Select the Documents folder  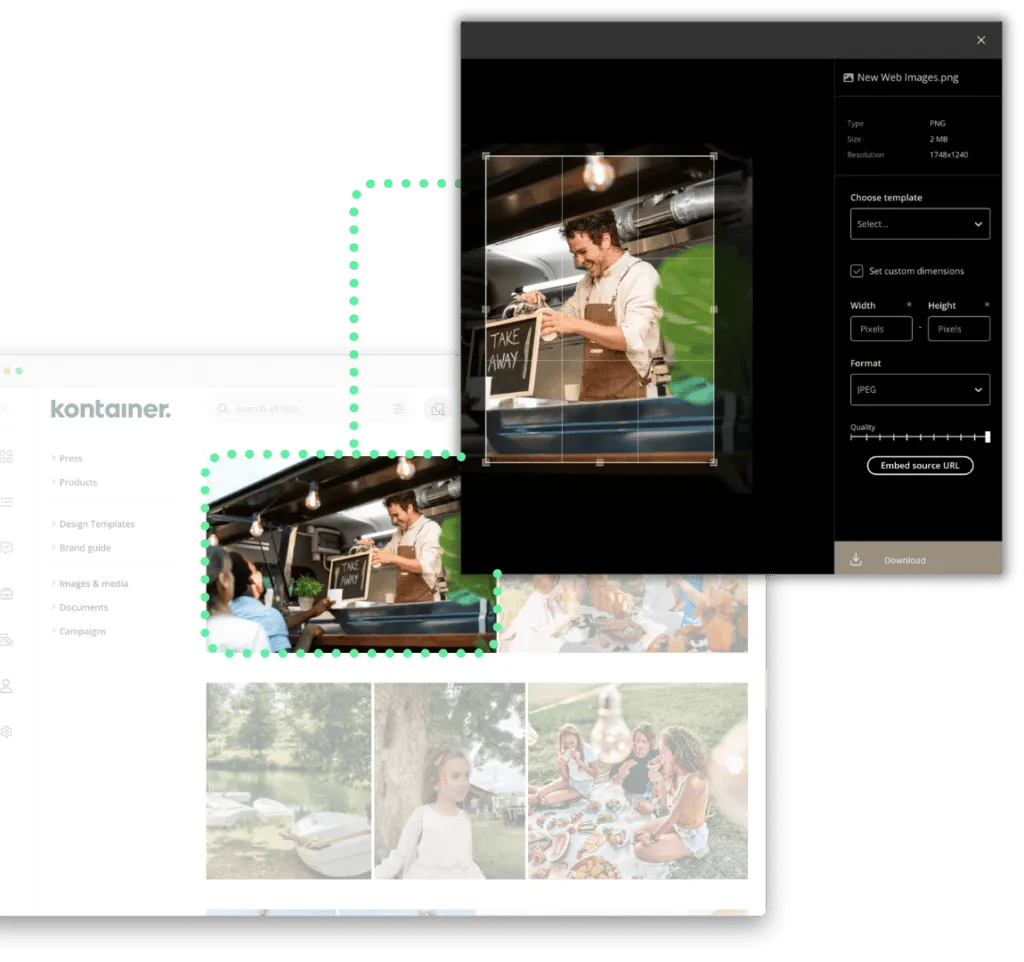click(x=84, y=607)
